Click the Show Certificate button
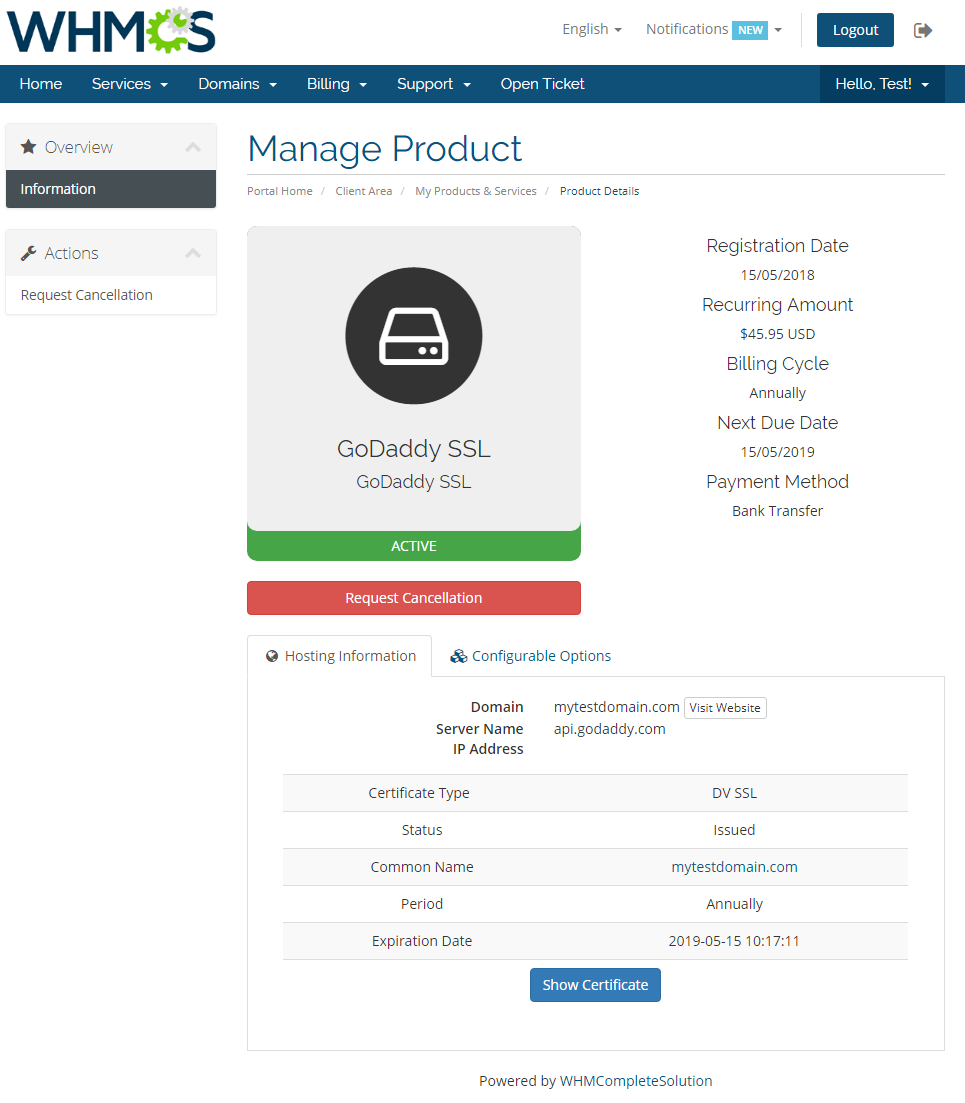 [x=595, y=985]
